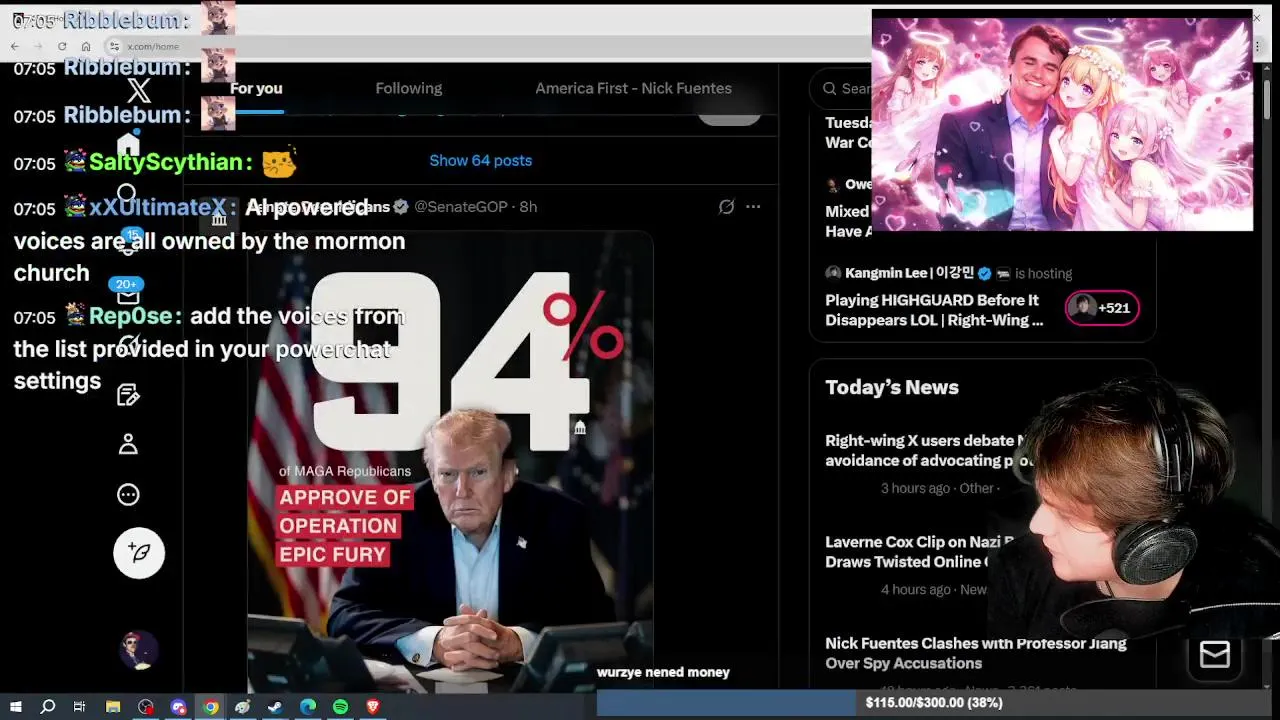Open File Explorer from the taskbar
The width and height of the screenshot is (1280, 720).
[x=113, y=707]
